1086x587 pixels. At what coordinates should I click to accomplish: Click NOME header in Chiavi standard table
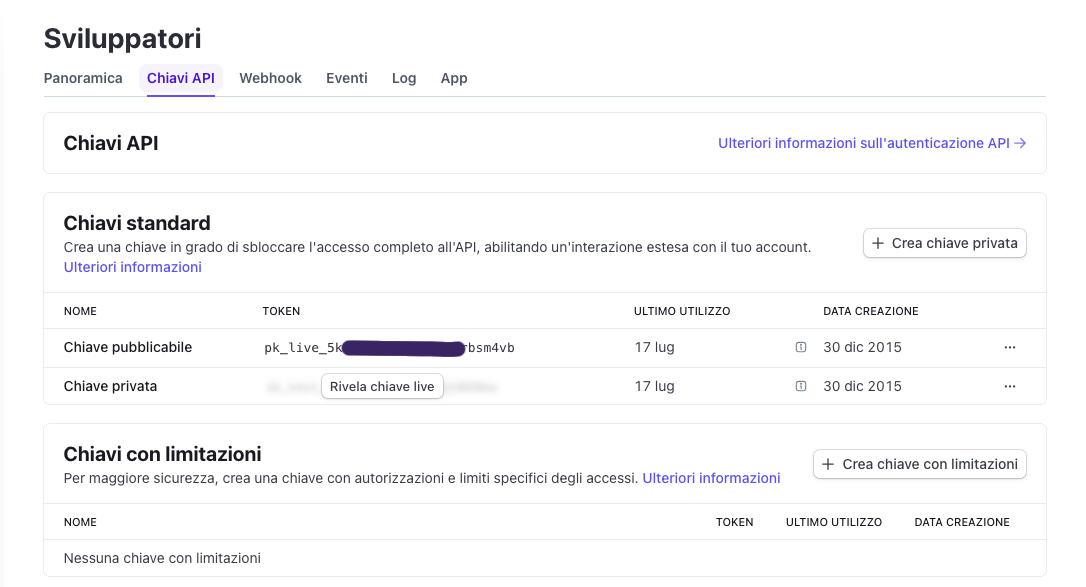pyautogui.click(x=80, y=311)
